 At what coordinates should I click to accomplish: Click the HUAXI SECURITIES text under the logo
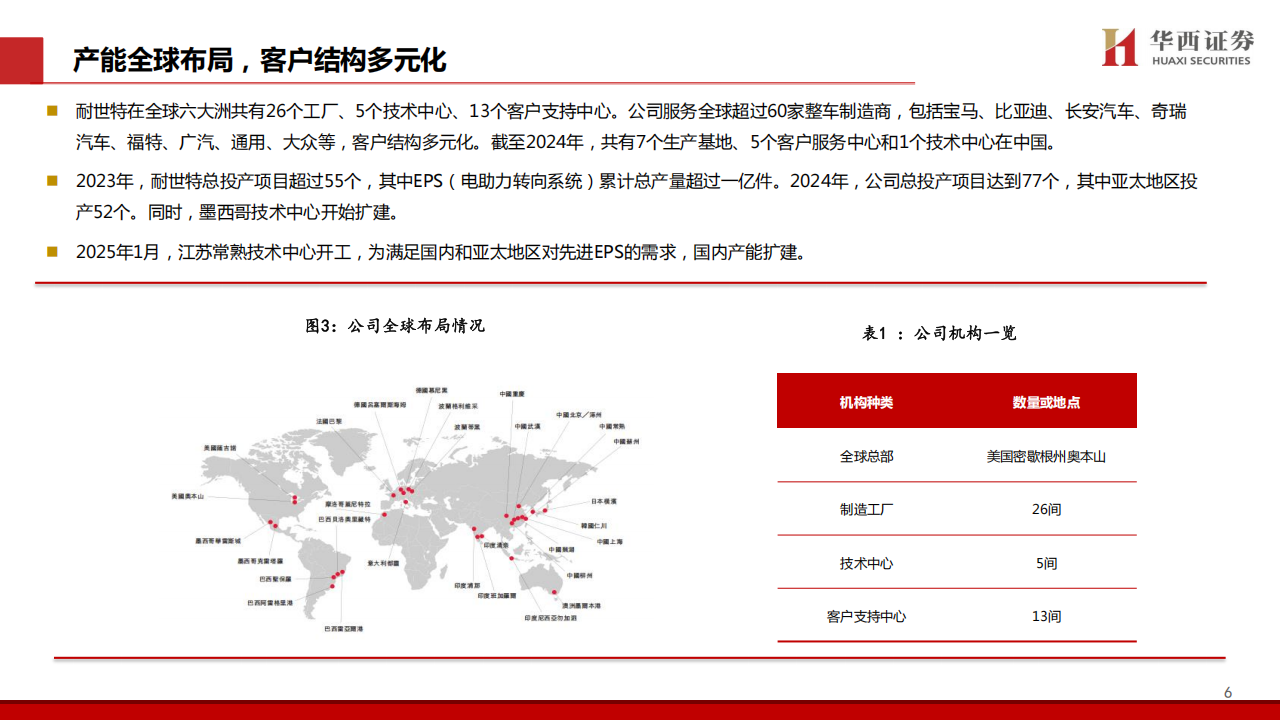click(1200, 61)
